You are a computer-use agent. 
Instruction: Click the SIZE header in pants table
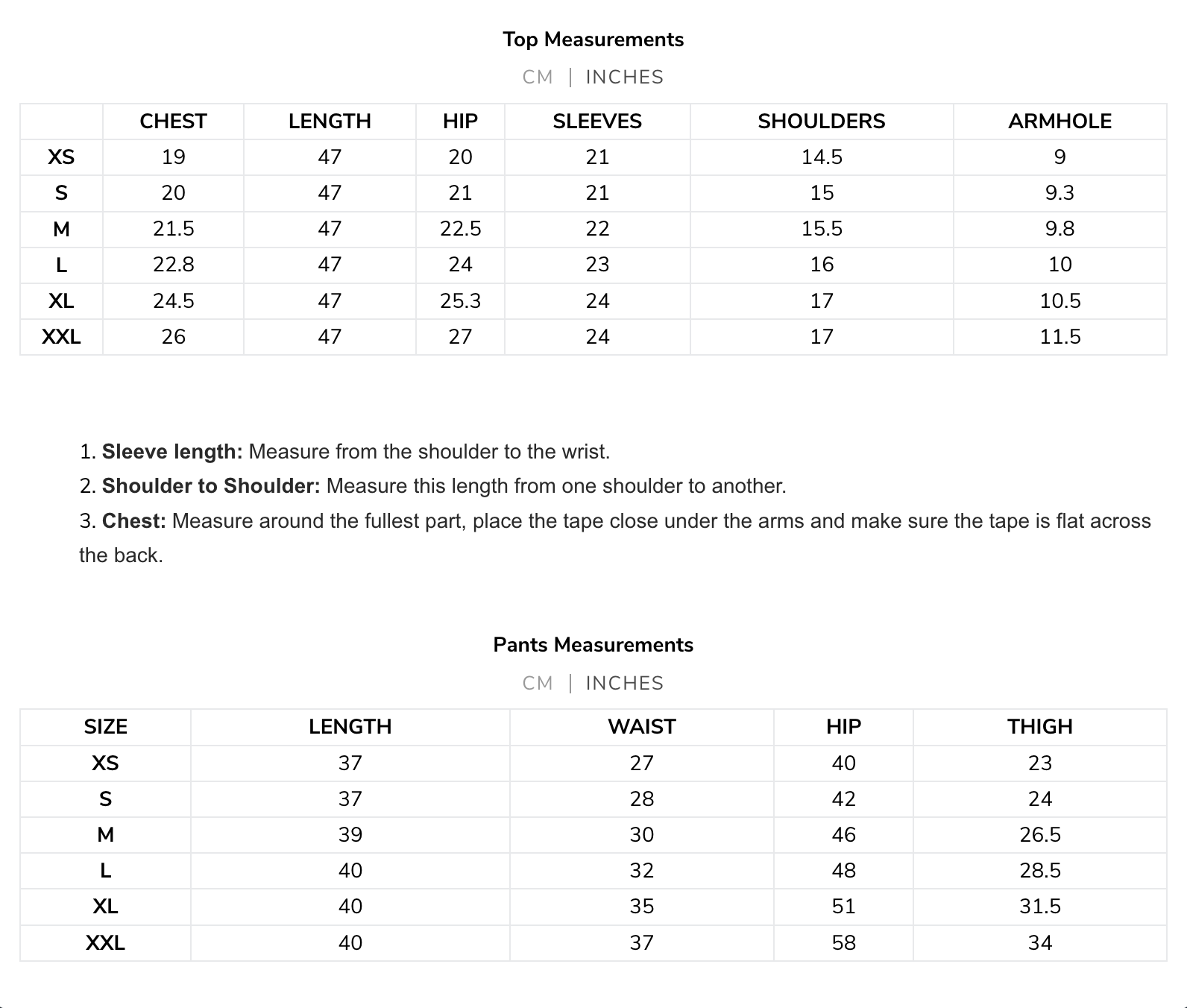[105, 726]
